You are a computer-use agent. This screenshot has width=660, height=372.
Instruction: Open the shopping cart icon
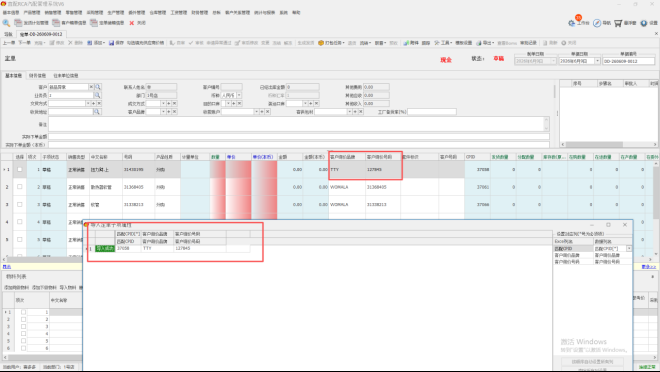(x=618, y=23)
